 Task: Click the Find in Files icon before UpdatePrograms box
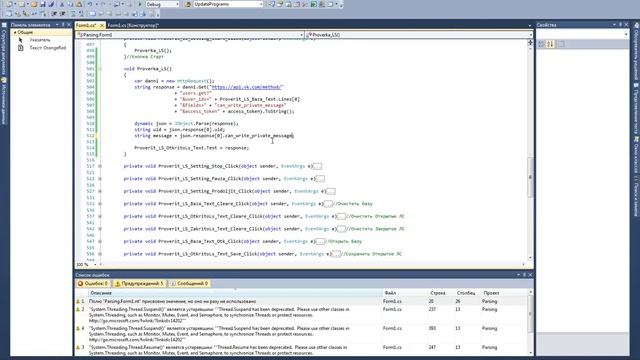pyautogui.click(x=187, y=4)
